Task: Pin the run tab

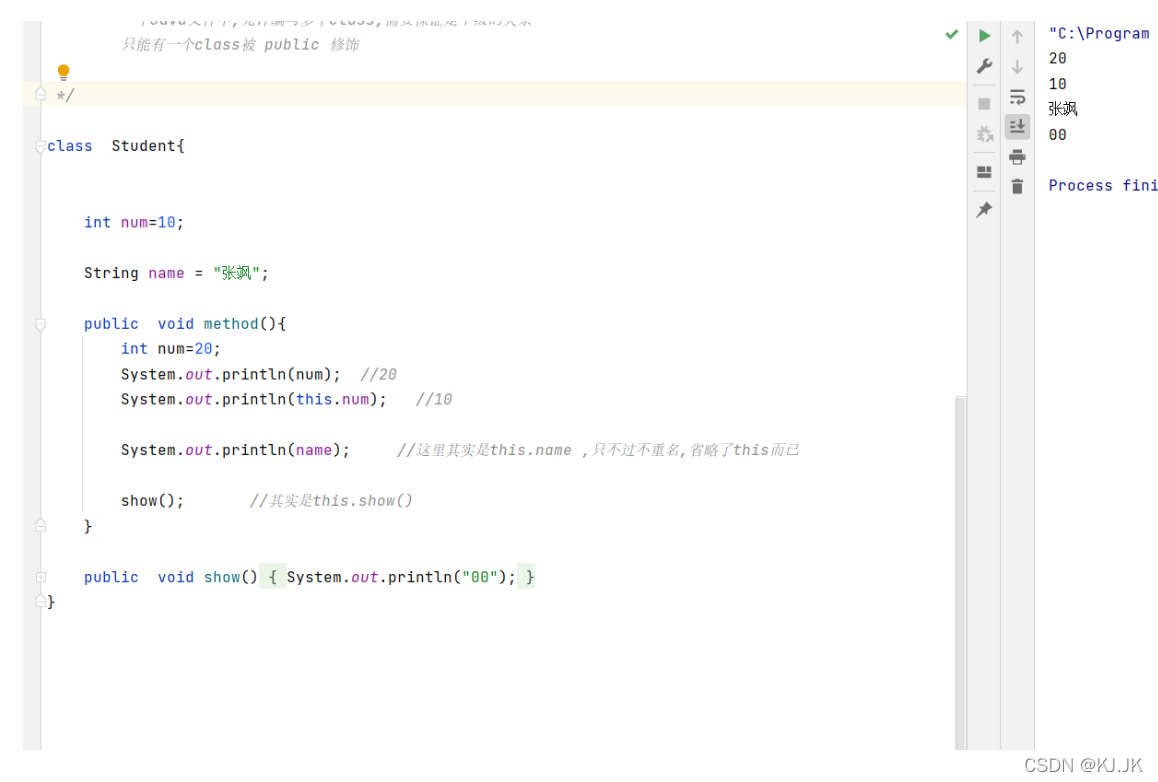Action: pos(985,210)
